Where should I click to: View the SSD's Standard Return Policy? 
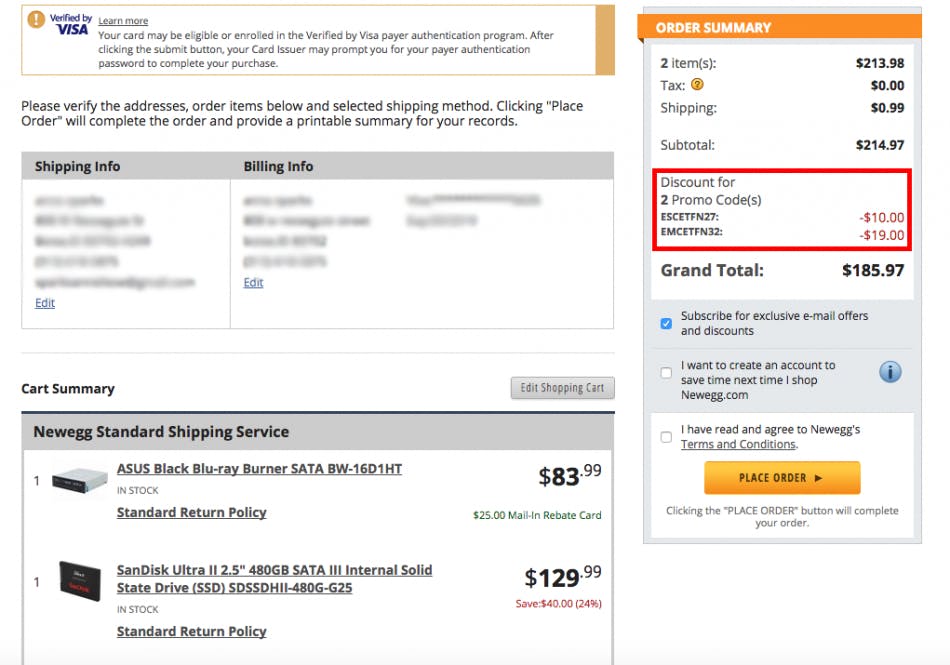point(191,631)
